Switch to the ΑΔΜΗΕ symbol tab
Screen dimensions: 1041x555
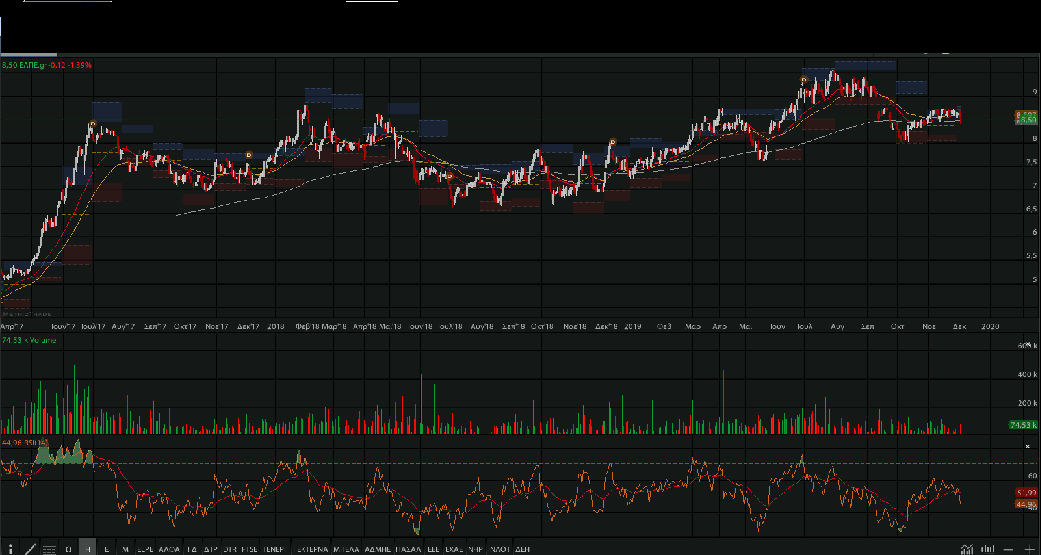[x=378, y=549]
